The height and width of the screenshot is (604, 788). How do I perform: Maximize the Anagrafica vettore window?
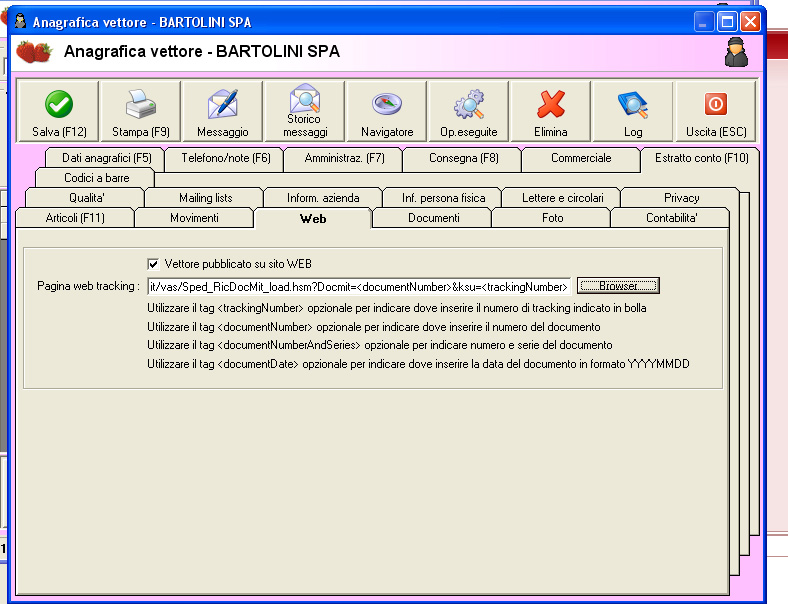pyautogui.click(x=727, y=22)
